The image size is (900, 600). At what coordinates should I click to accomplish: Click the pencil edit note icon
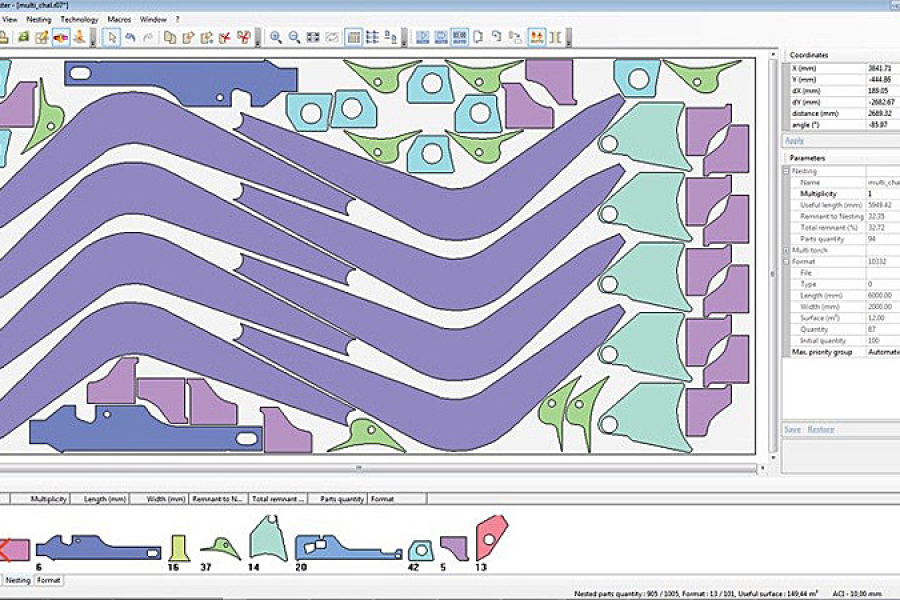41,37
